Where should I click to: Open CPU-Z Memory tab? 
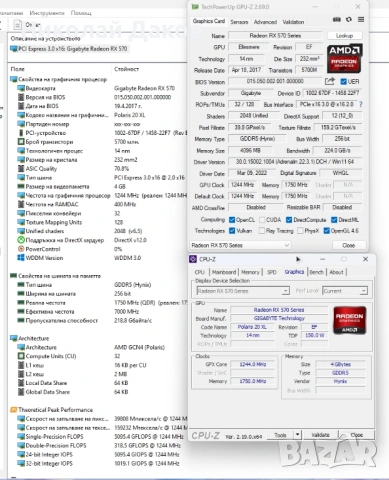coord(250,272)
